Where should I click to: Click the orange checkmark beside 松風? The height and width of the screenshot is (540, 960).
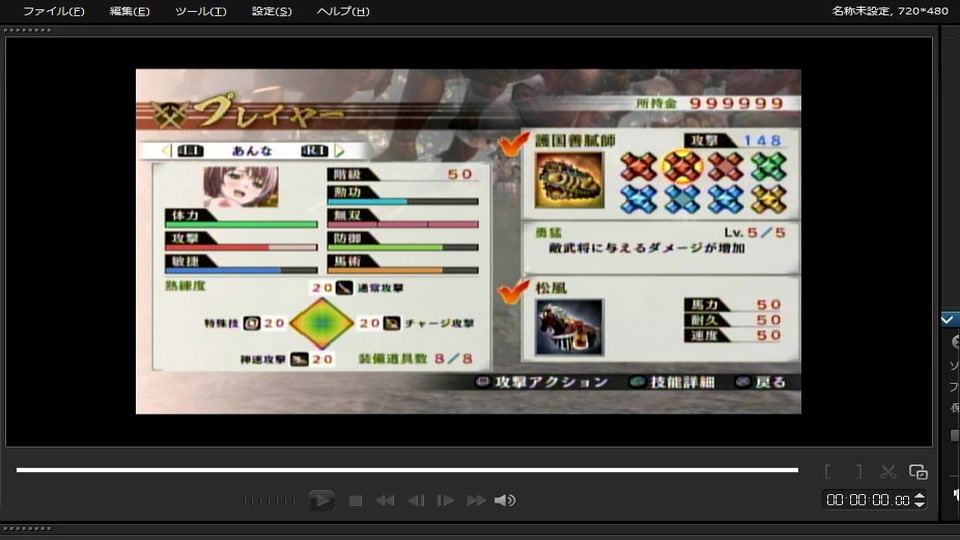tap(513, 291)
